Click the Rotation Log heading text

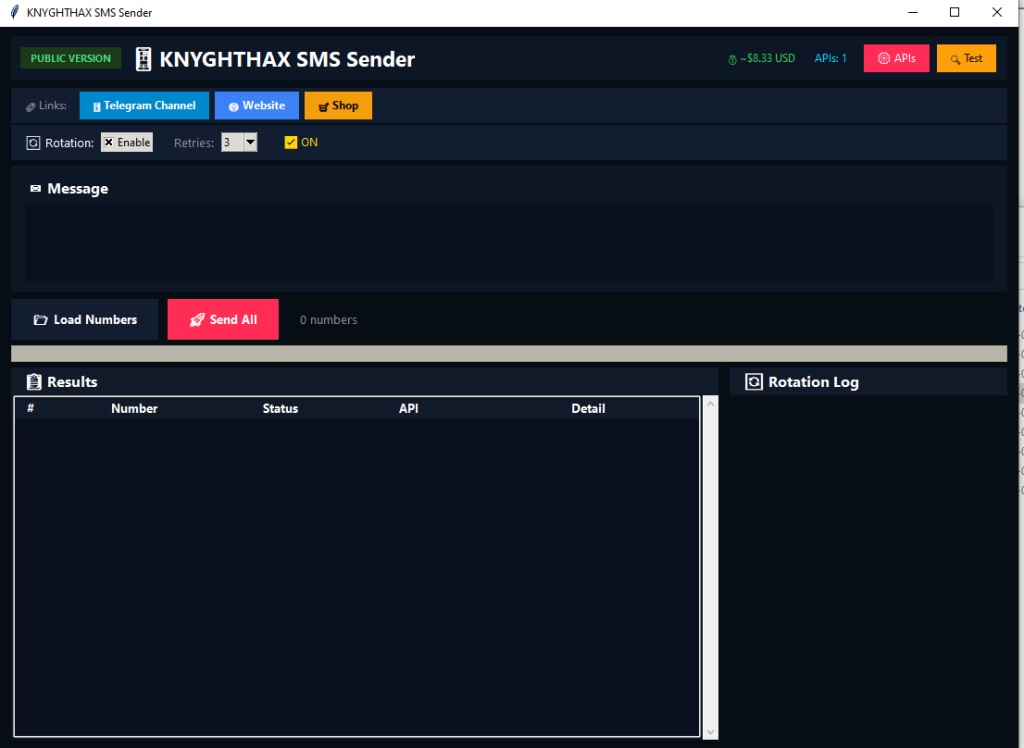point(813,382)
